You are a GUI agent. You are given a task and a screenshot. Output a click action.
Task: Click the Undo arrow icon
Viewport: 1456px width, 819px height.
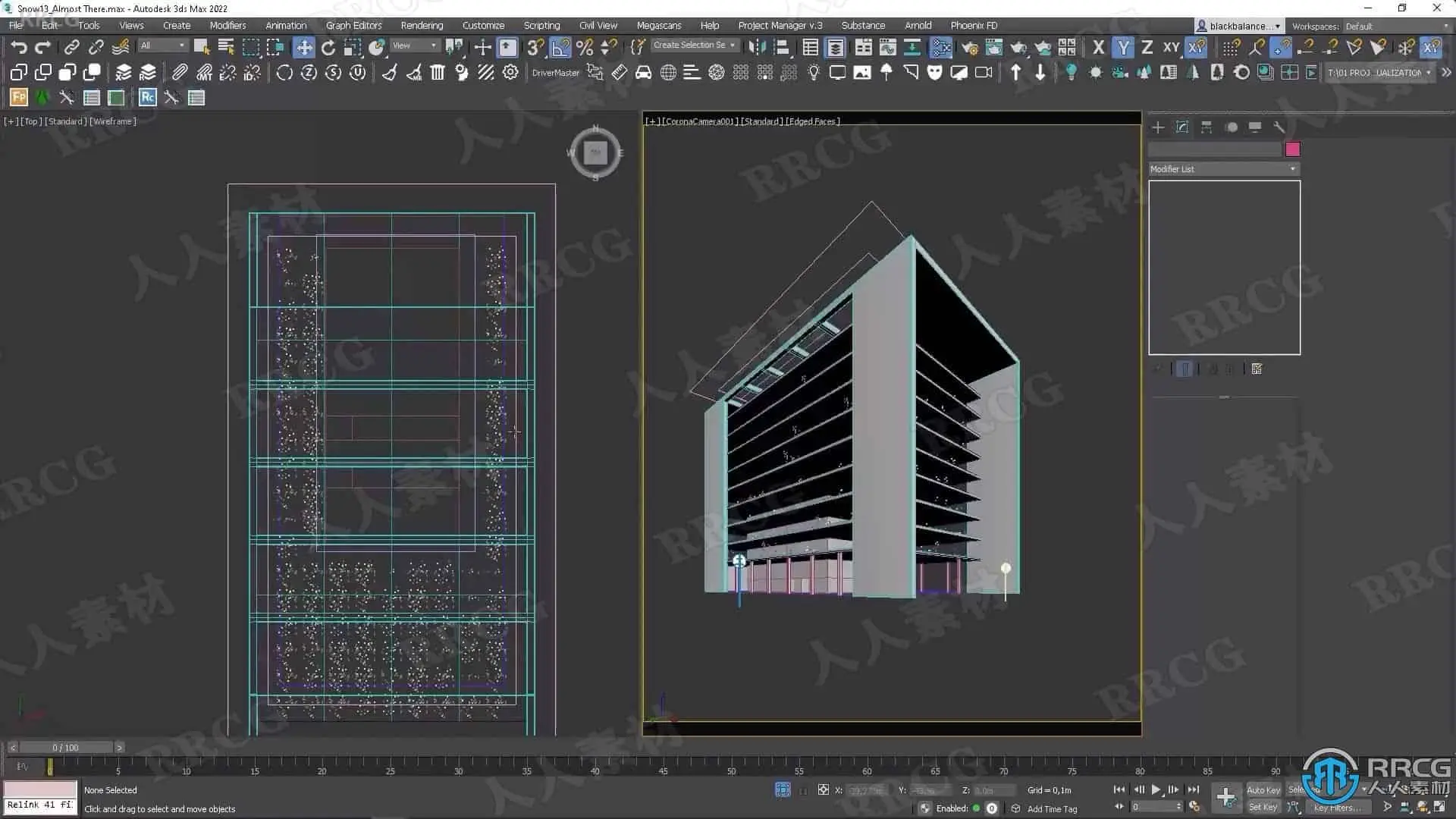pos(19,48)
